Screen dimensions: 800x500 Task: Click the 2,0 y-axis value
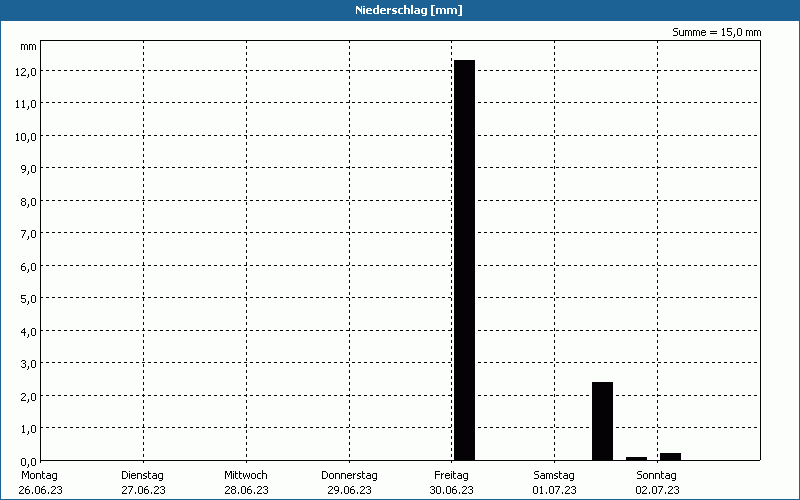pyautogui.click(x=28, y=396)
